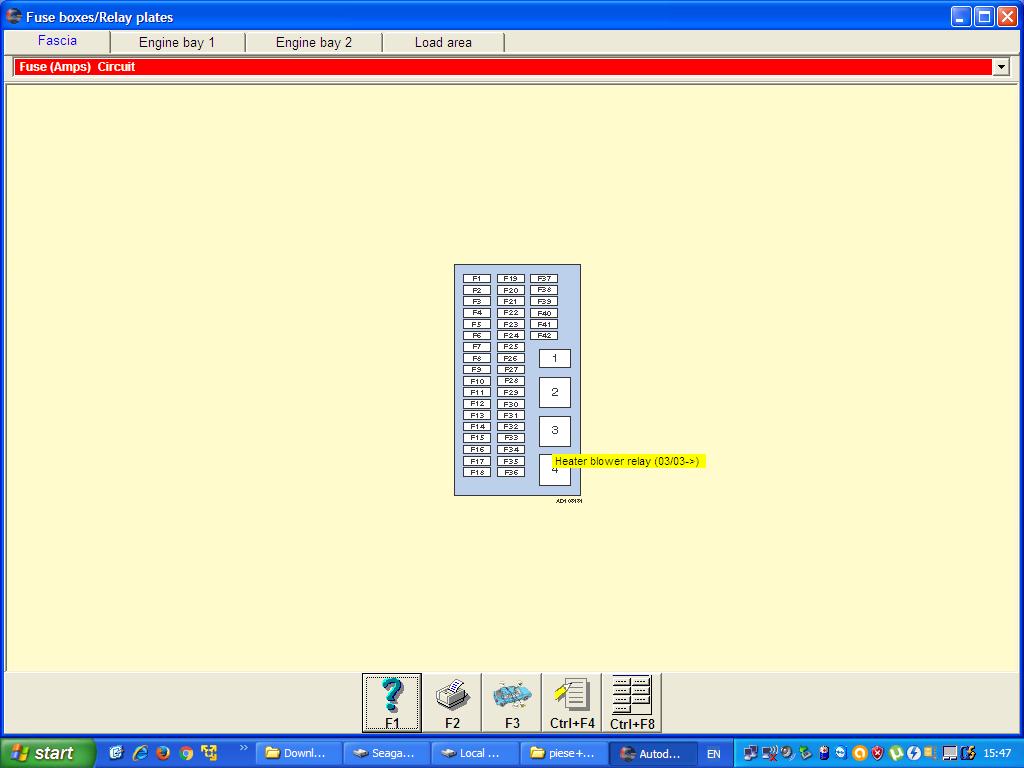1024x768 pixels.
Task: Open the Load area tab
Action: click(443, 42)
